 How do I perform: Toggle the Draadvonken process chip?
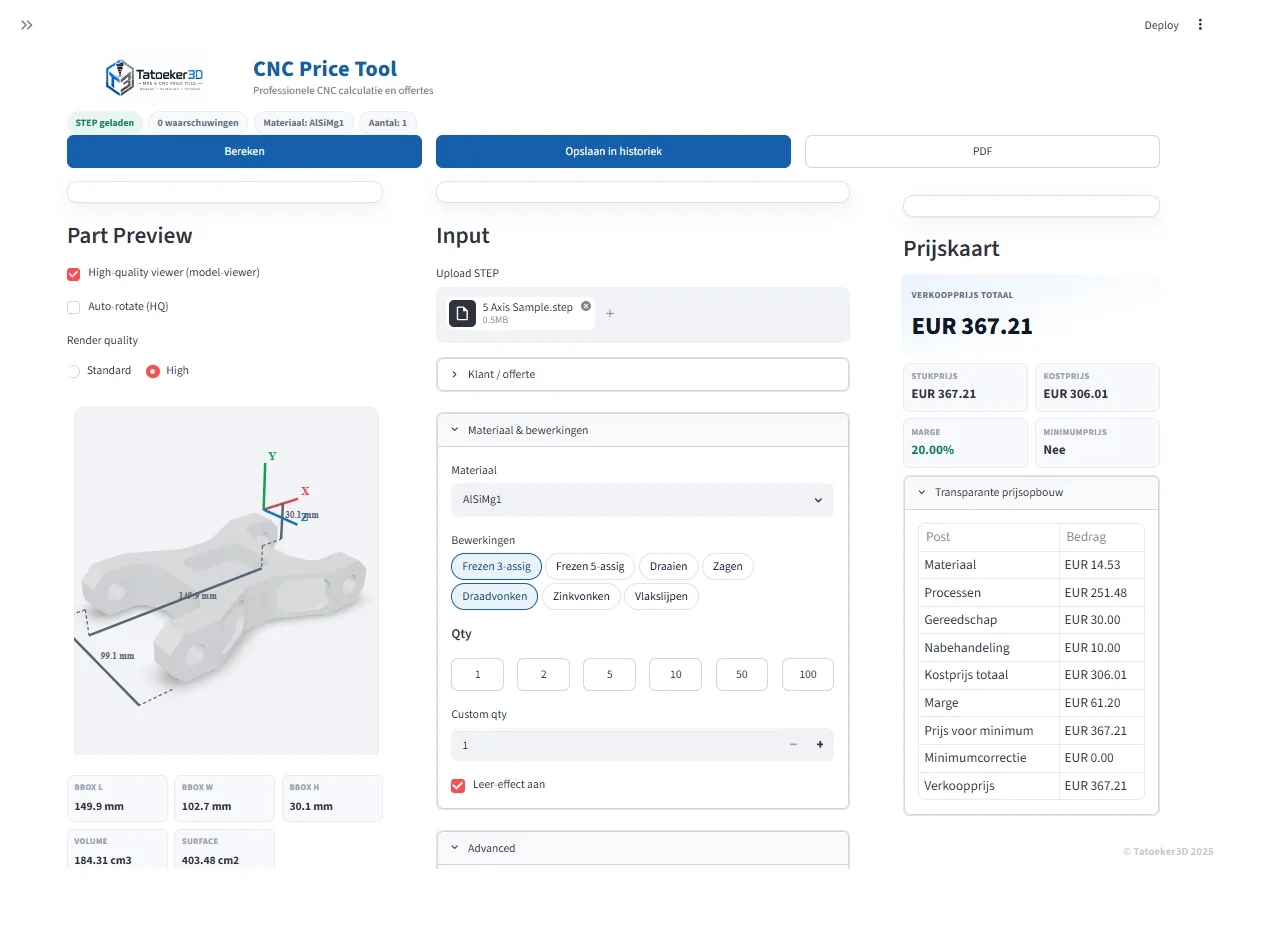pos(495,597)
